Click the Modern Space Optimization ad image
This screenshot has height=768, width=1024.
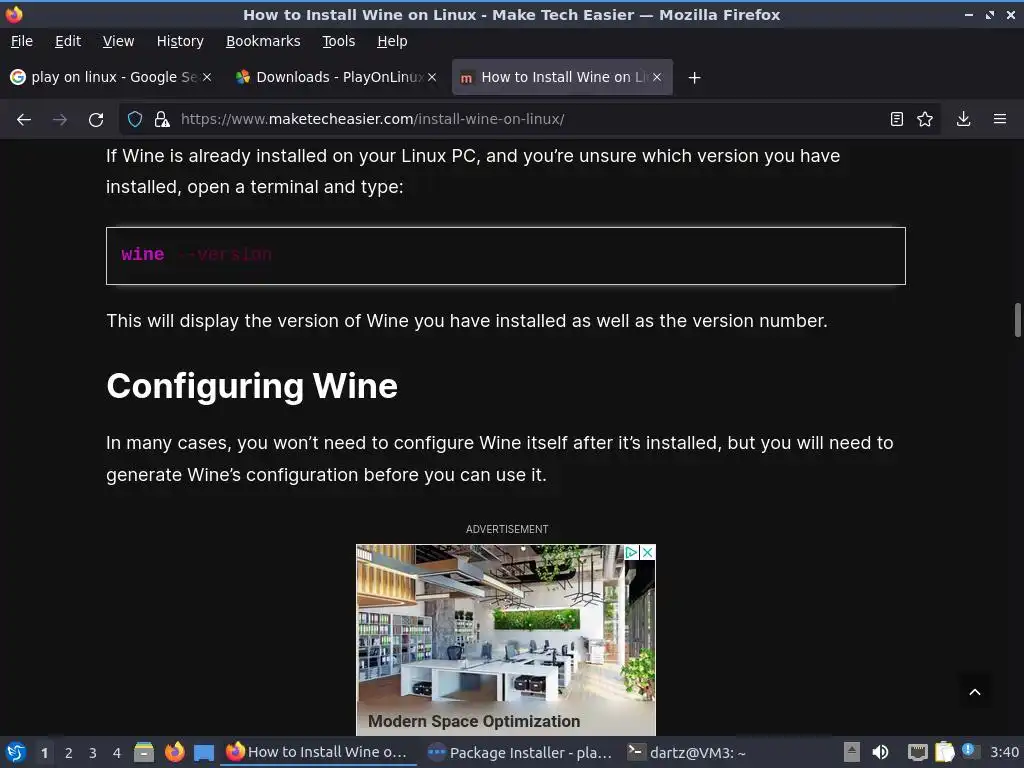coord(505,640)
